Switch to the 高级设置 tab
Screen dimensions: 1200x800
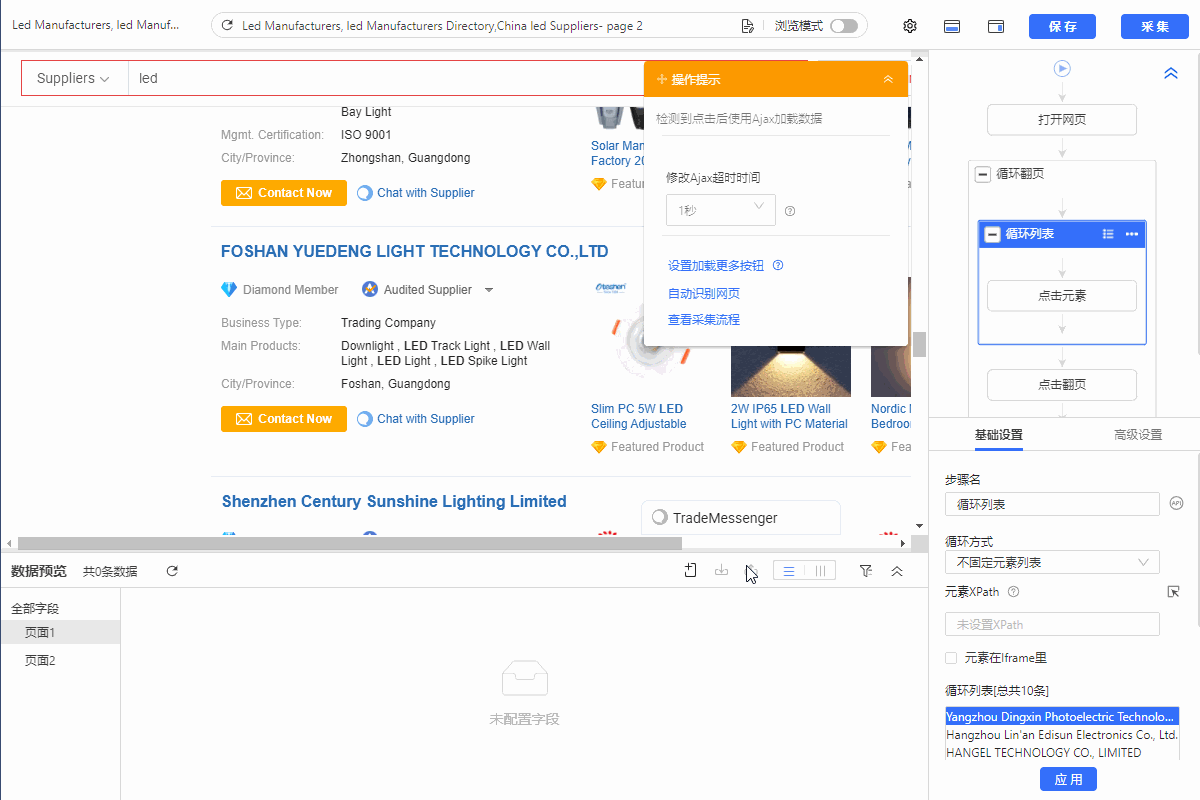point(1138,435)
